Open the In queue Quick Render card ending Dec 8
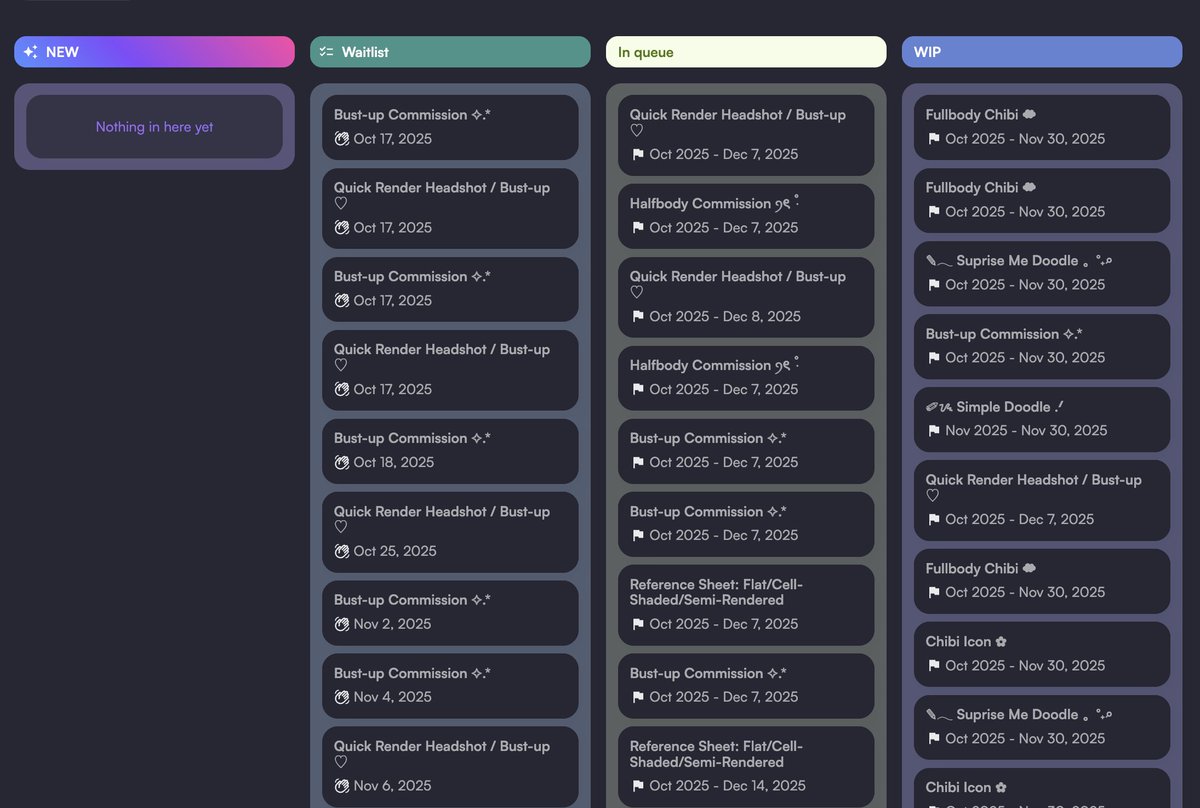1200x808 pixels. click(x=746, y=297)
